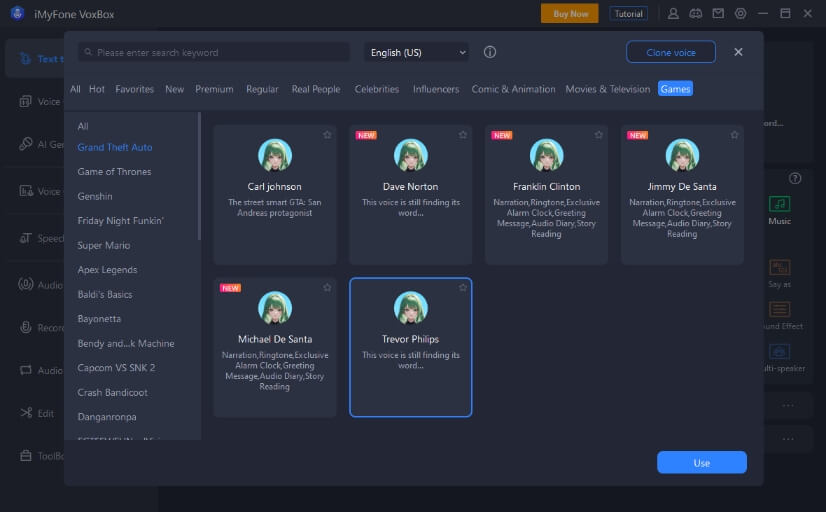Viewport: 826px width, 512px height.
Task: Switch to the Hot tab
Action: point(97,89)
